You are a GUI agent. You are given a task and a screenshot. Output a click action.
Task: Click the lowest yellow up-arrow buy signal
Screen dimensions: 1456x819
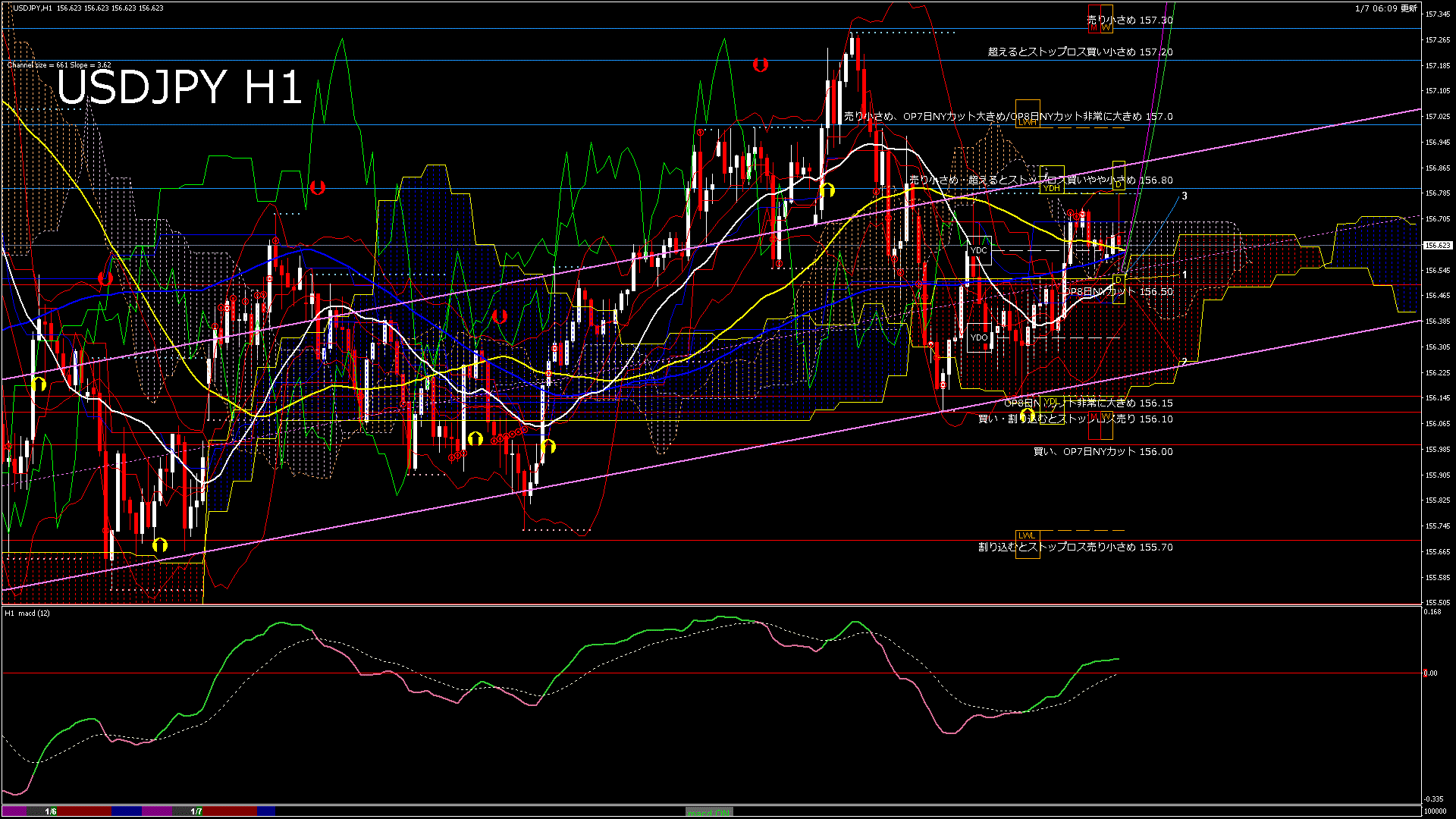[x=159, y=544]
